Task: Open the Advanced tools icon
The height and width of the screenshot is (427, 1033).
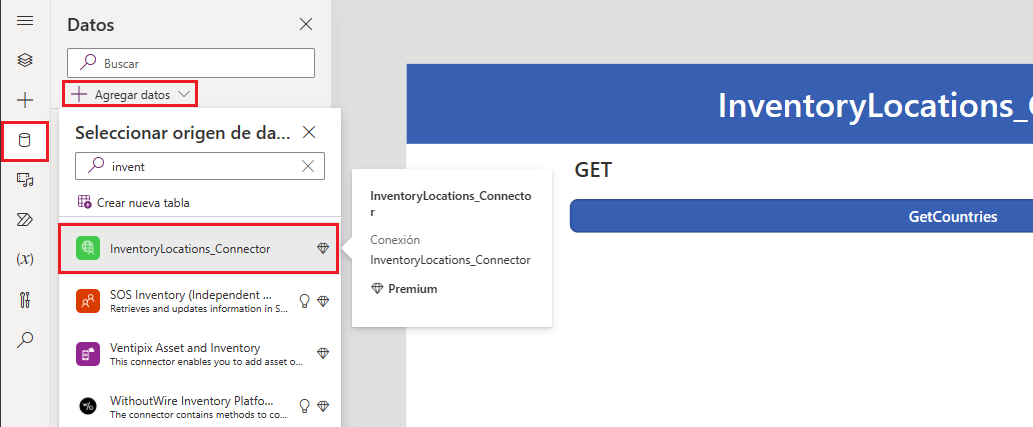Action: (25, 300)
